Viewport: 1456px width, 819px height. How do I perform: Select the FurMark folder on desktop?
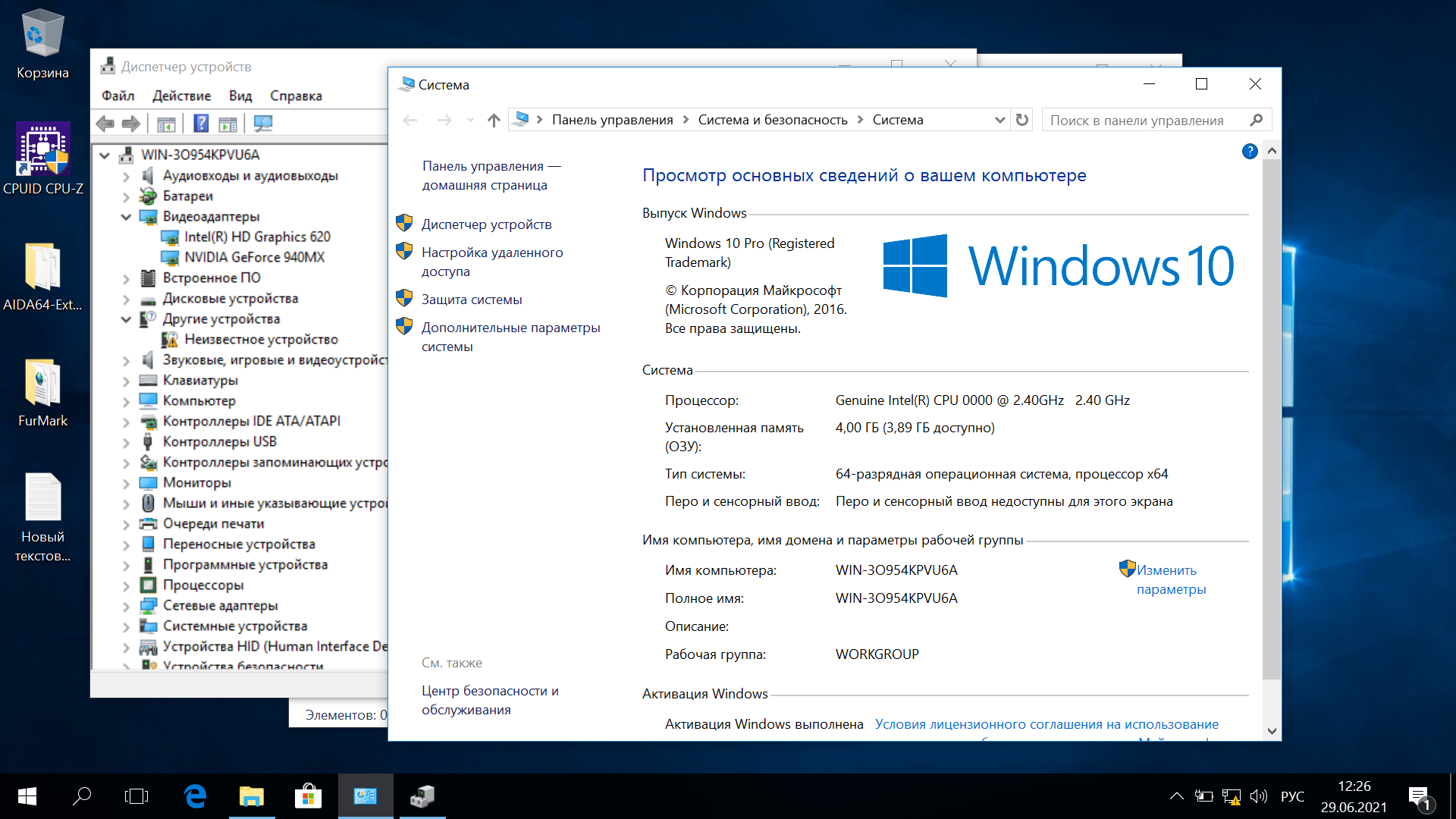coord(42,393)
